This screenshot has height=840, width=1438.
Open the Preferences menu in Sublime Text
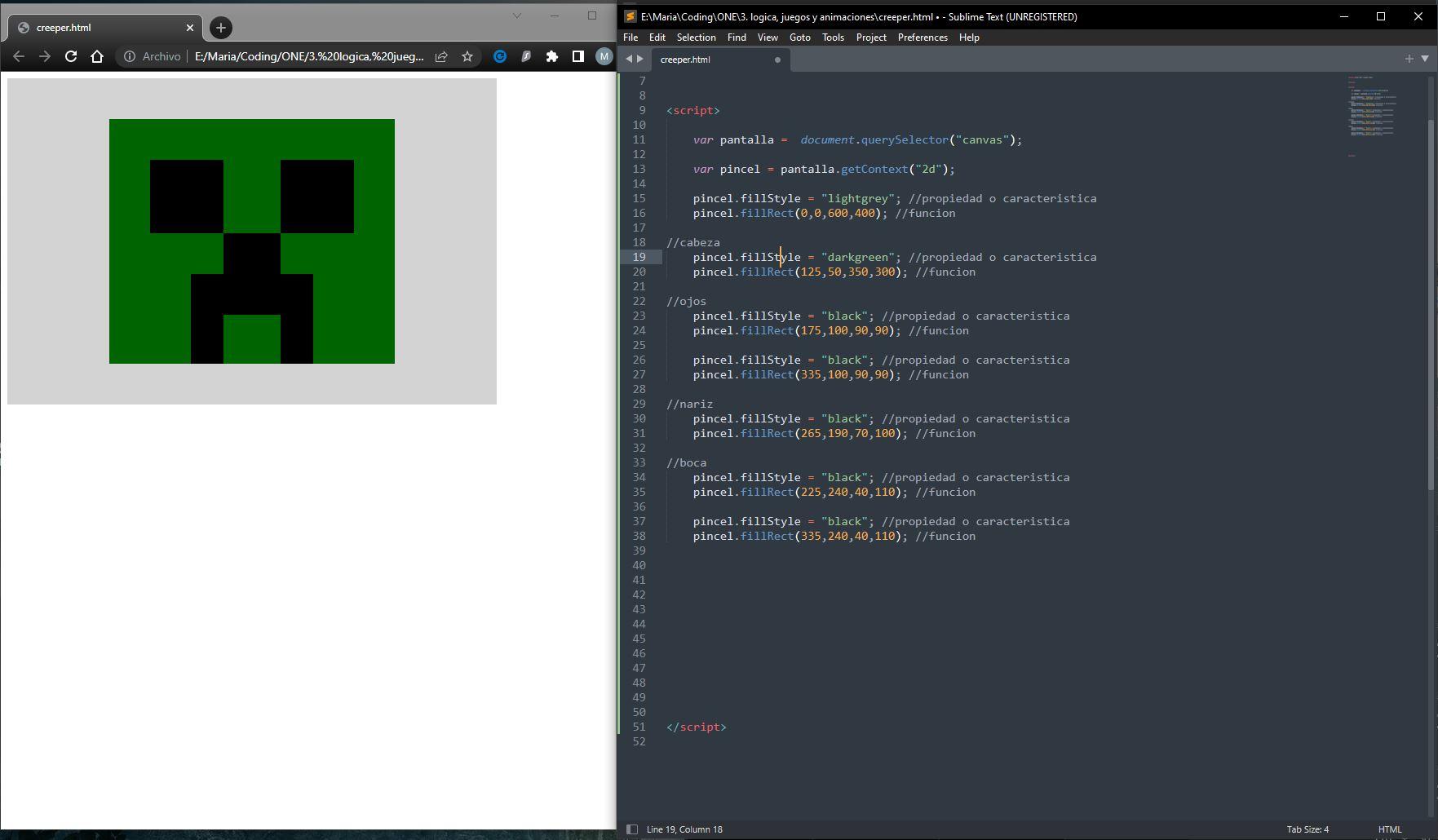tap(923, 38)
